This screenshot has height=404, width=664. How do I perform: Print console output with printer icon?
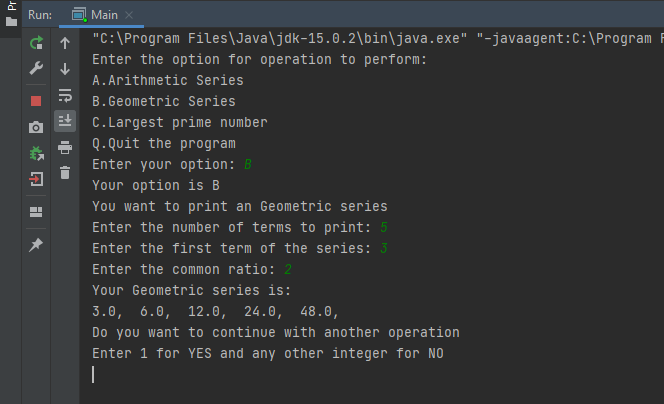click(65, 147)
